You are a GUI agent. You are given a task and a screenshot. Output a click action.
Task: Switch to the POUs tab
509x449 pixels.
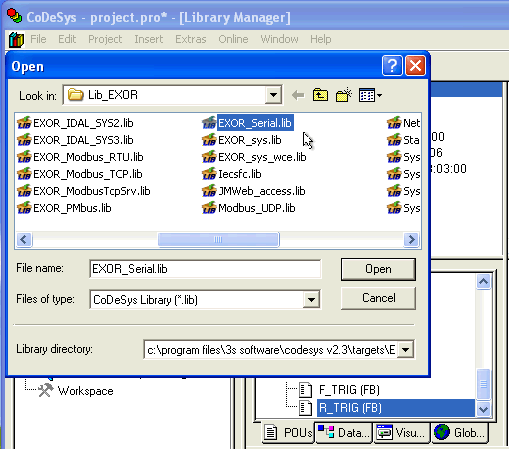pos(289,433)
